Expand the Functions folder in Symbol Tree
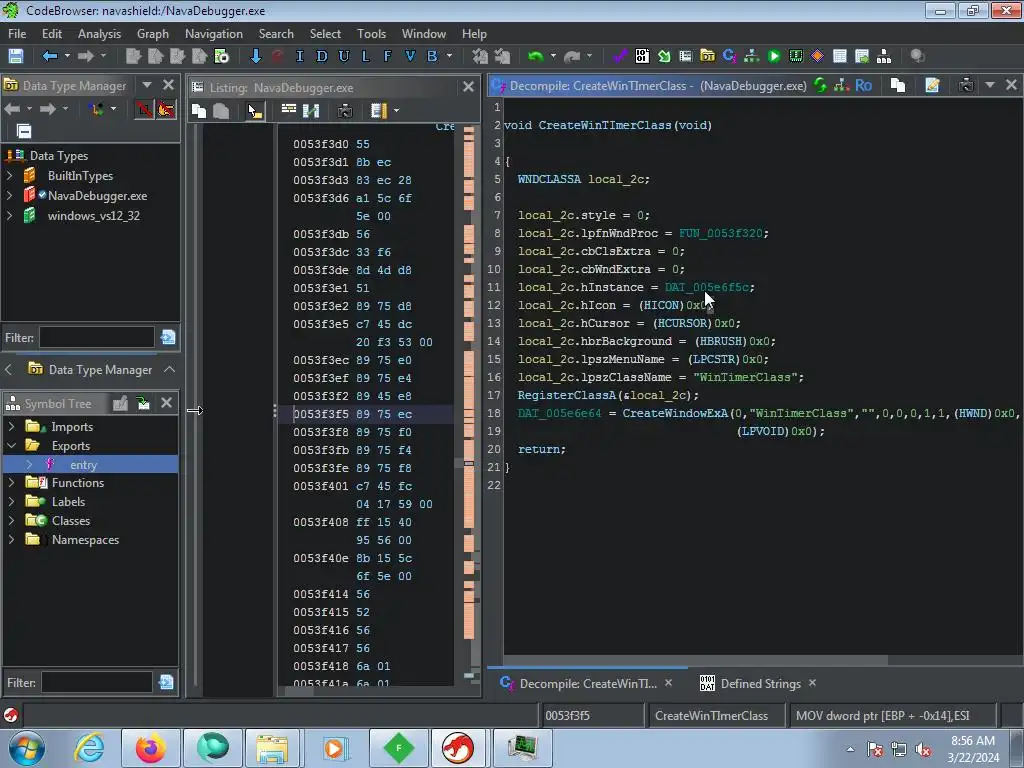 (x=11, y=483)
